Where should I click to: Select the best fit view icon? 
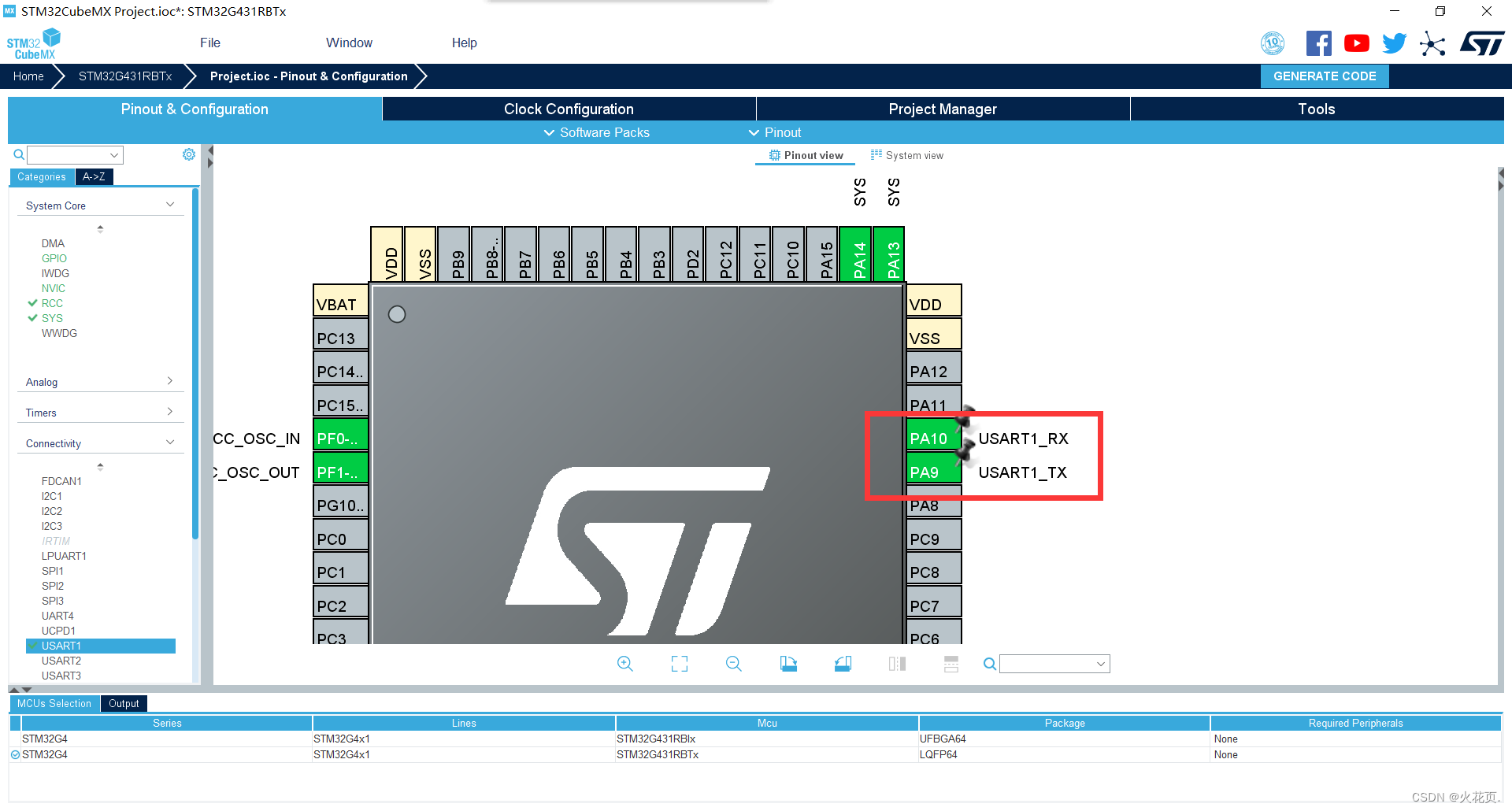(x=679, y=664)
